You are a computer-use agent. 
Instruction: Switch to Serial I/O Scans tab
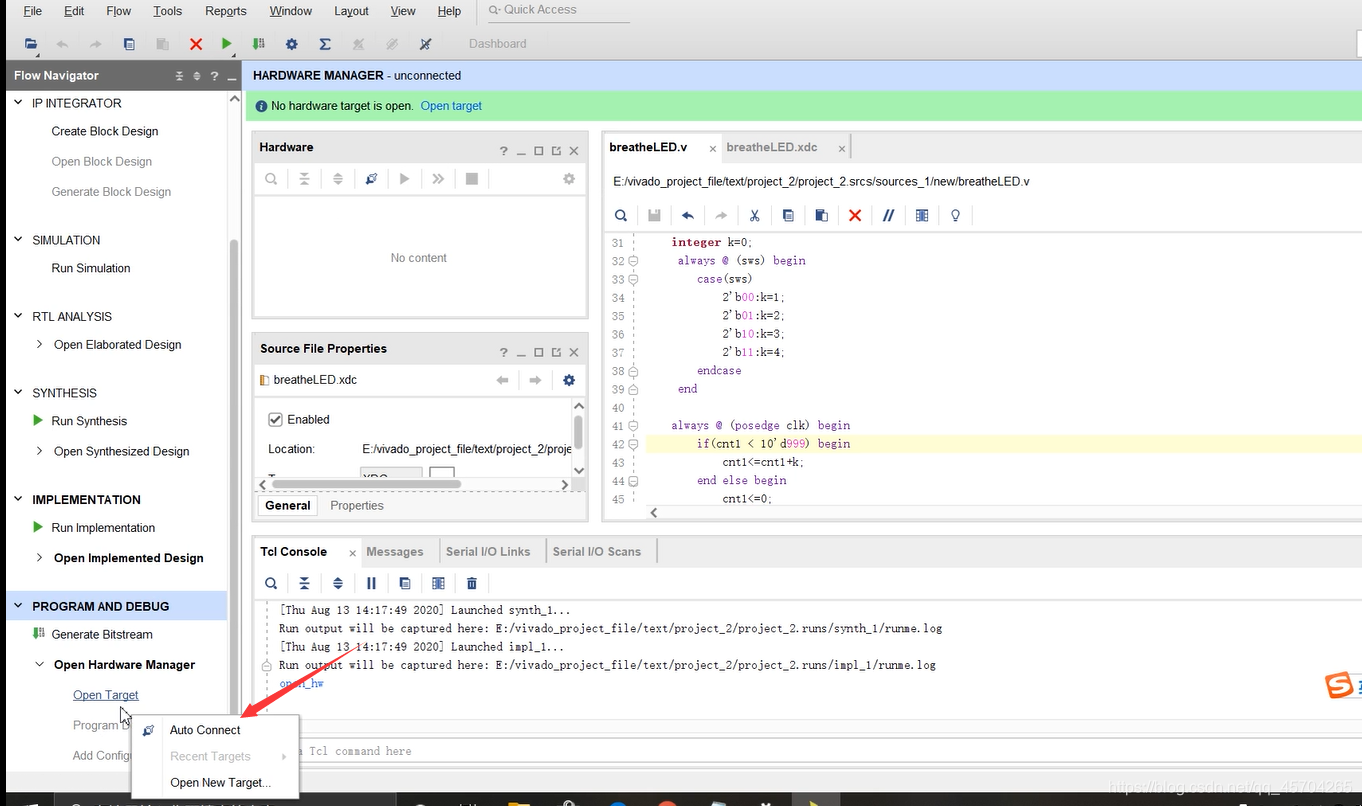pyautogui.click(x=597, y=551)
